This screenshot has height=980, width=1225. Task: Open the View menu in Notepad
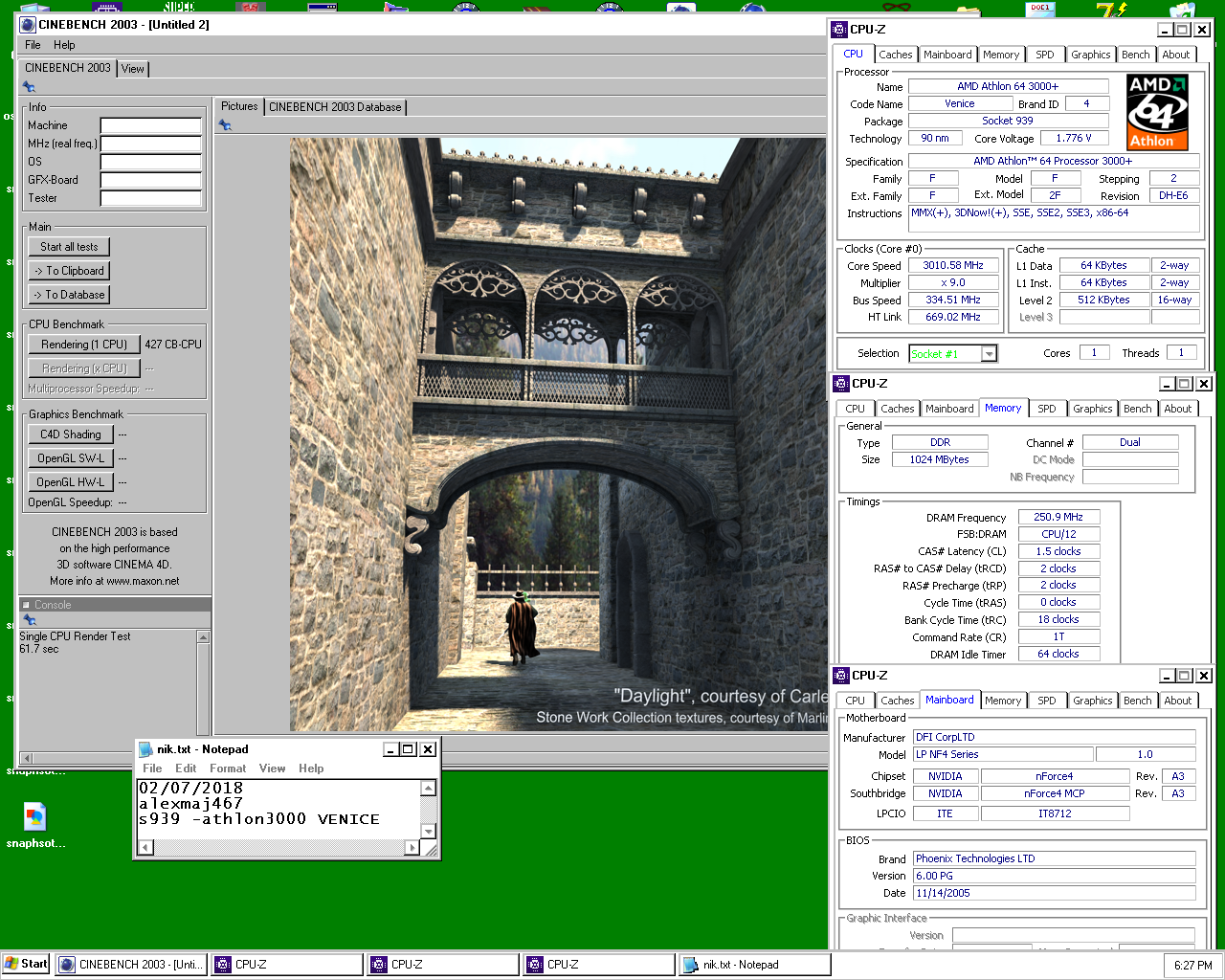click(x=272, y=768)
